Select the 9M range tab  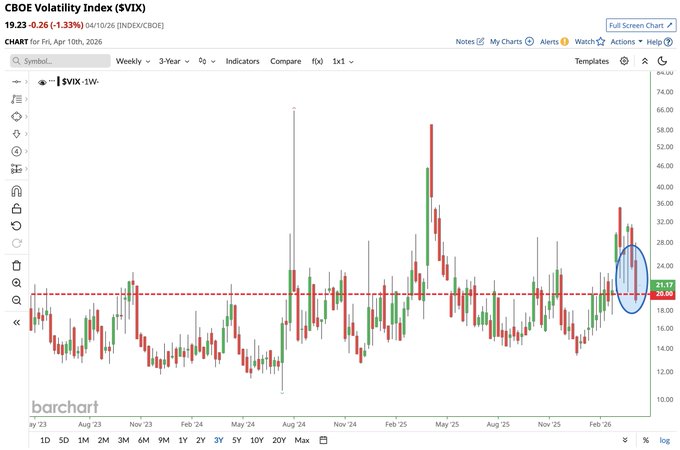(163, 440)
